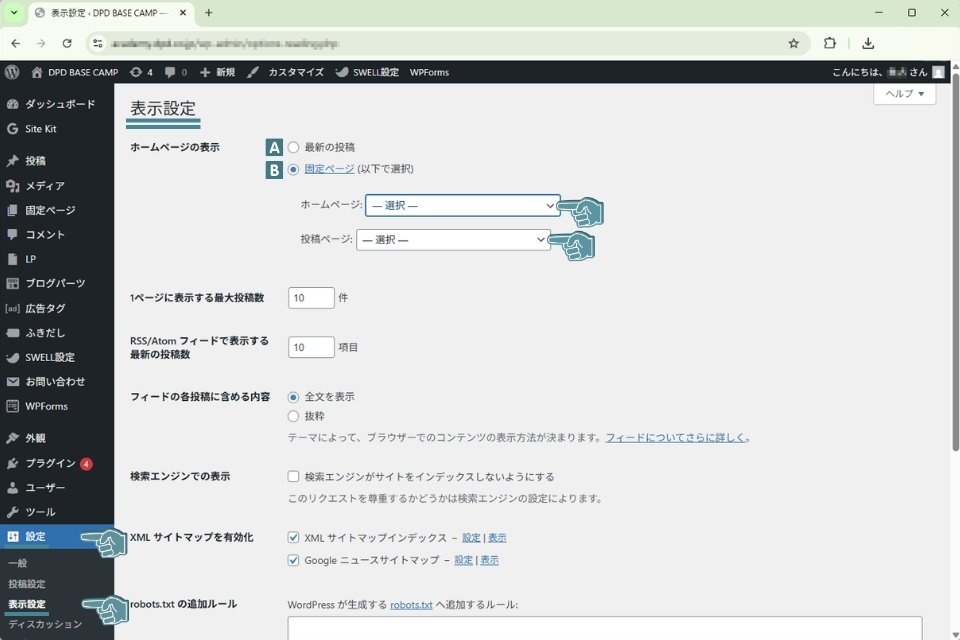Click the WordPress logo icon in admin bar
Screen dimensions: 960x640
point(12,72)
